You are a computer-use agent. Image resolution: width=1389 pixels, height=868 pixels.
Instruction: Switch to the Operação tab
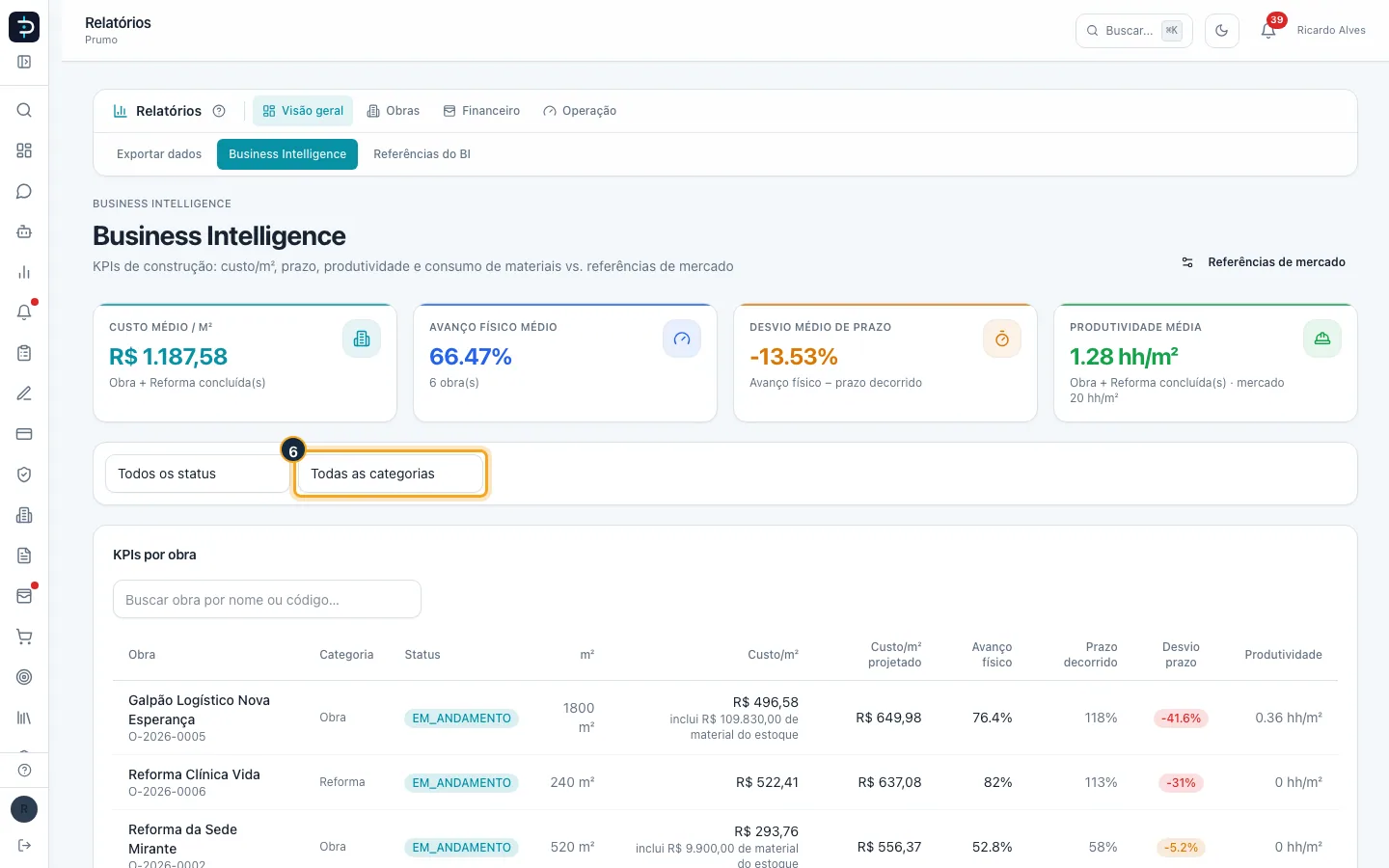(x=580, y=111)
